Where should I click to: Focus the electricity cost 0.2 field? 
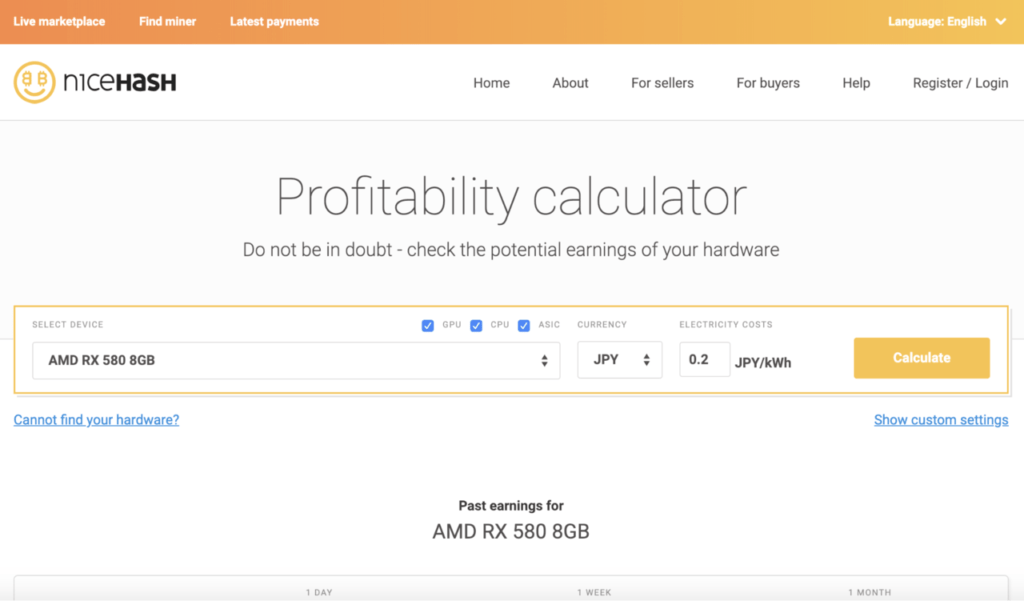click(x=704, y=359)
